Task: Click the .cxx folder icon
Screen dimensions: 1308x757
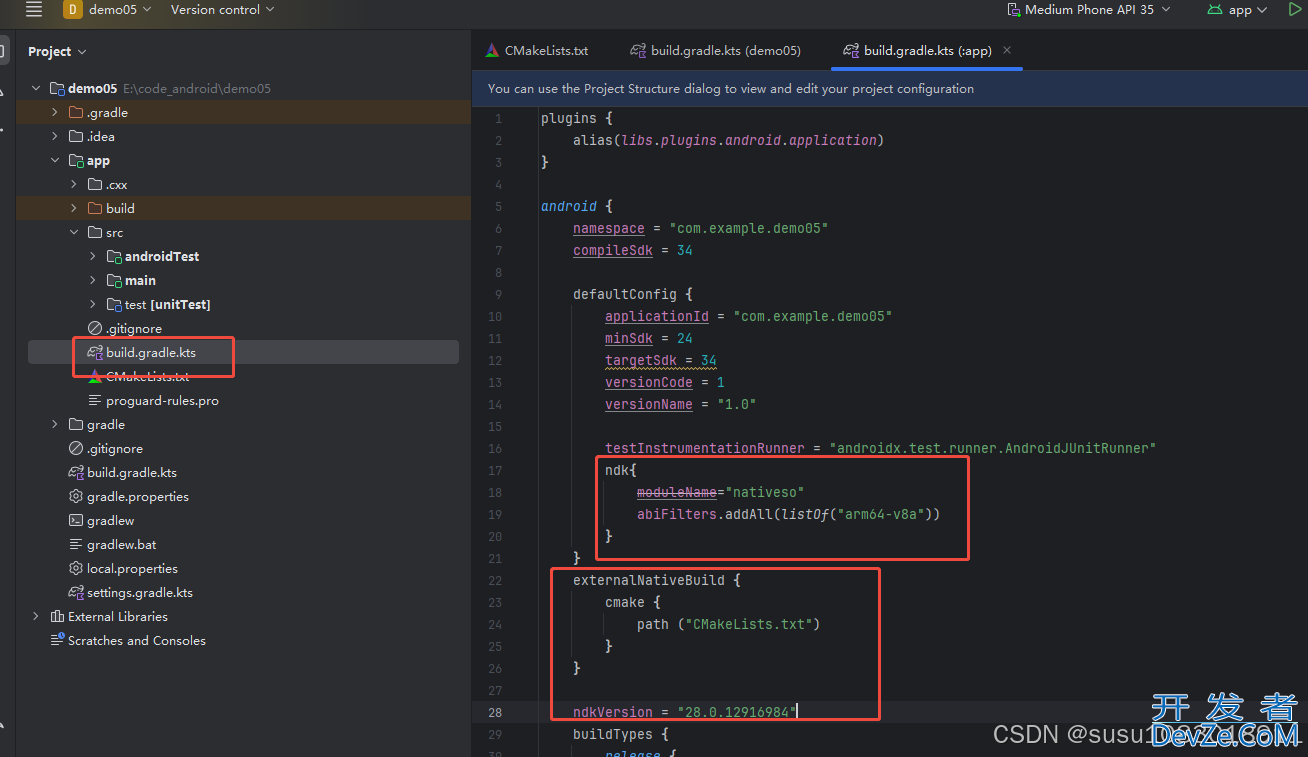Action: point(95,185)
